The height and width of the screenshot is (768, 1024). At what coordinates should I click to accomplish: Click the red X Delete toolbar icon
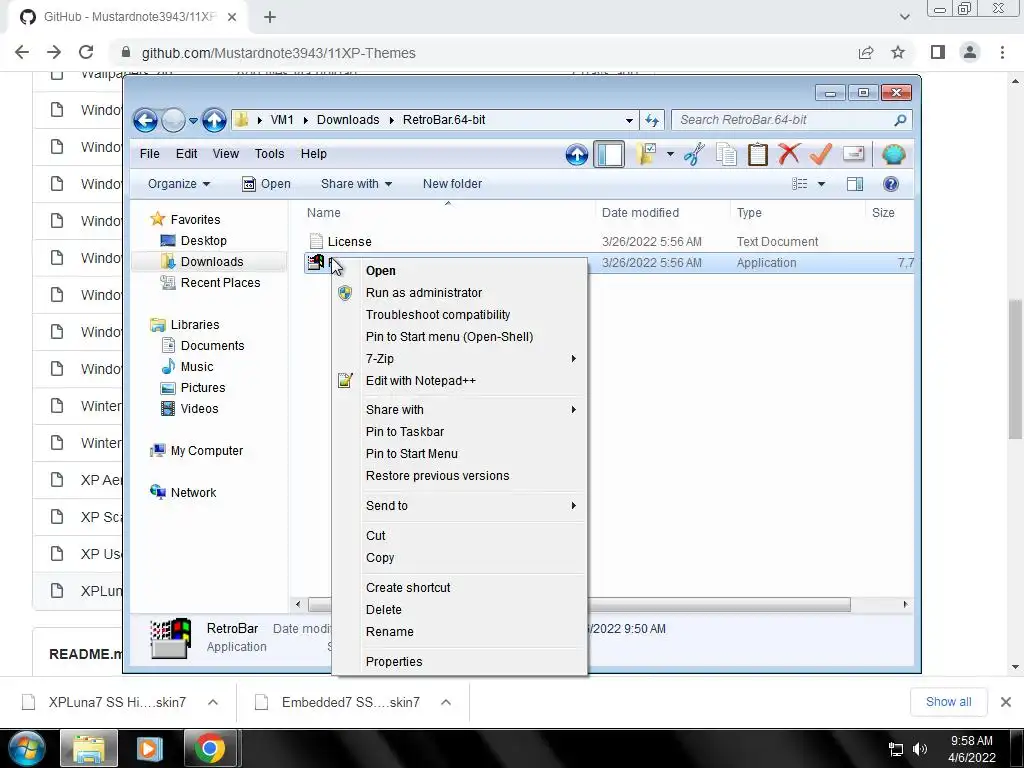point(789,155)
